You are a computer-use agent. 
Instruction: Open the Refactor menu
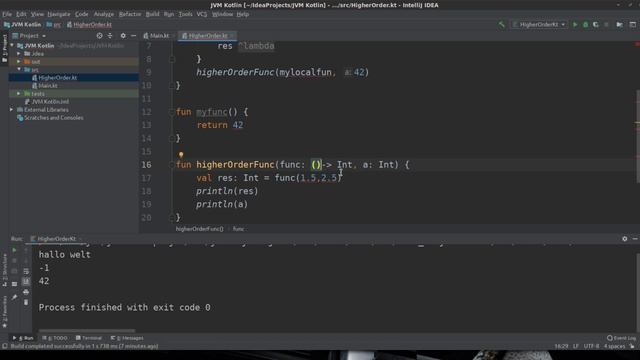(x=130, y=14)
